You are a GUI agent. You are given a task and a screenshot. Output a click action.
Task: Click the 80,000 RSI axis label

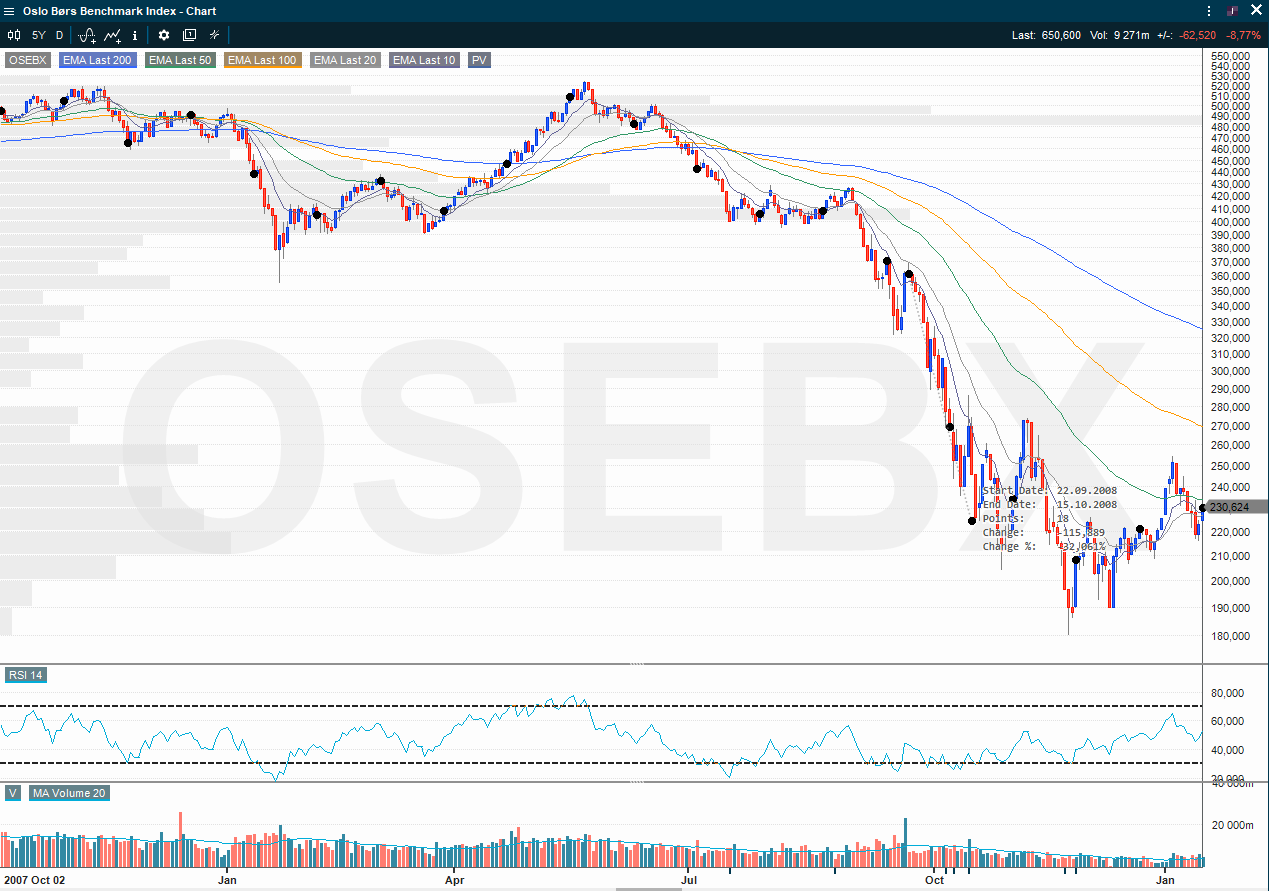[x=1226, y=692]
